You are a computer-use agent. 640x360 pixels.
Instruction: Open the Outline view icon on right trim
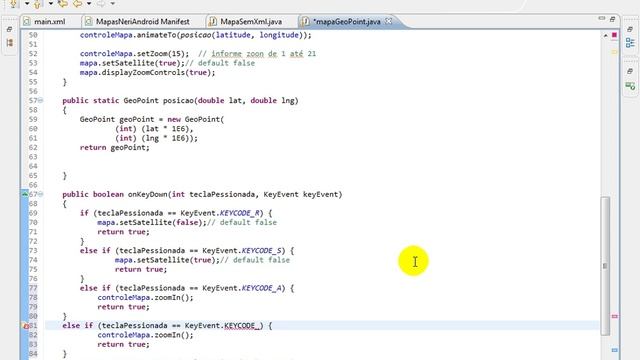630,42
